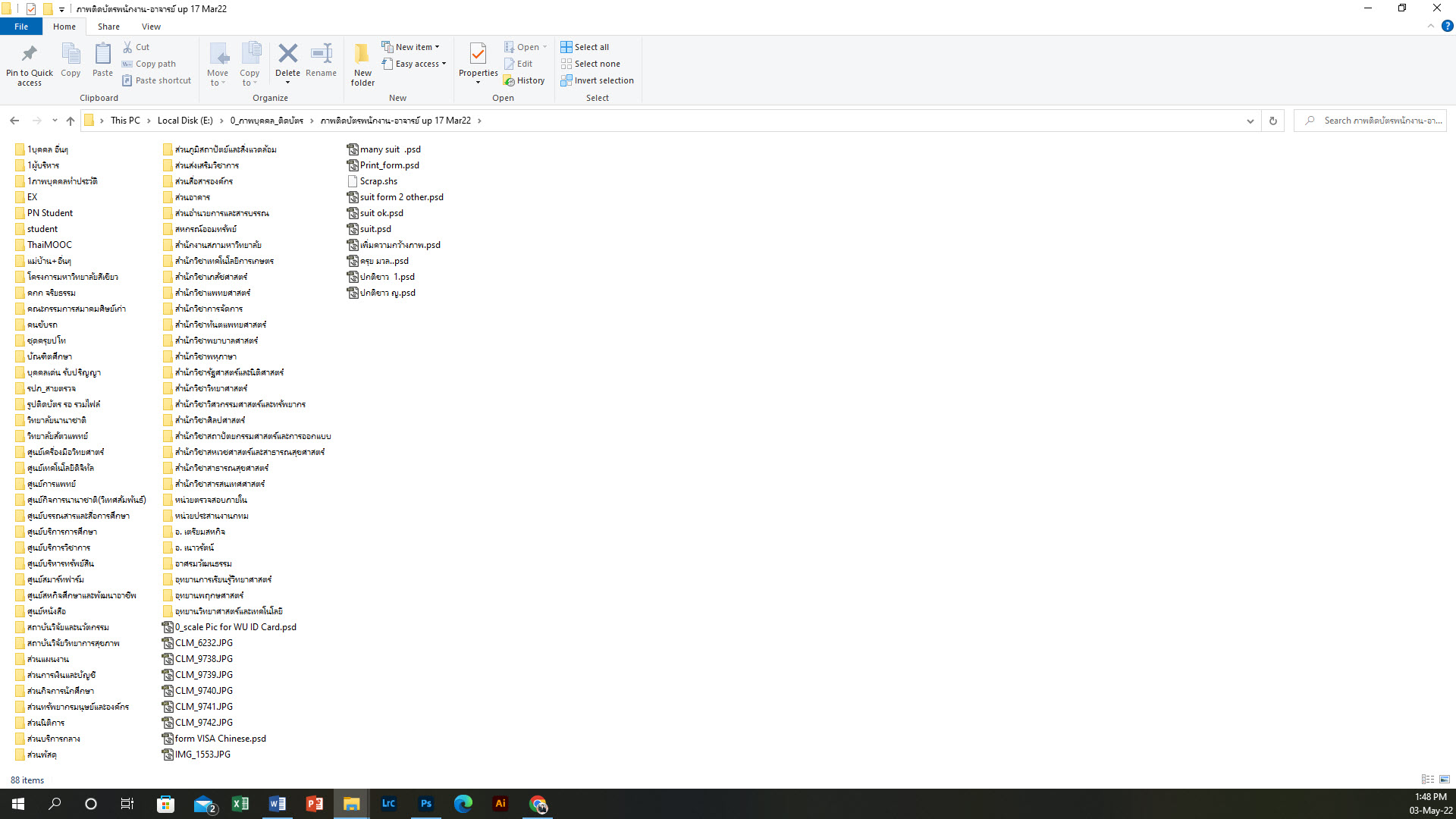The image size is (1456, 819).
Task: Click Select none in ribbon
Action: click(590, 64)
